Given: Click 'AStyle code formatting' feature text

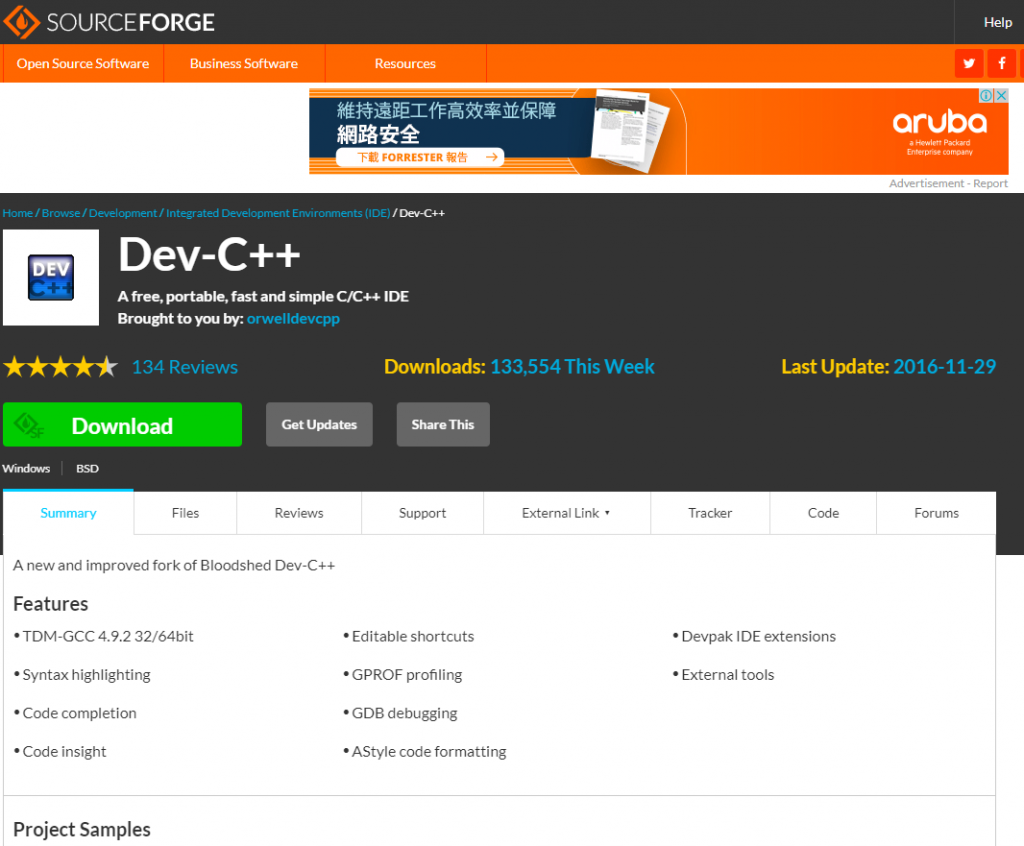Looking at the screenshot, I should point(429,752).
